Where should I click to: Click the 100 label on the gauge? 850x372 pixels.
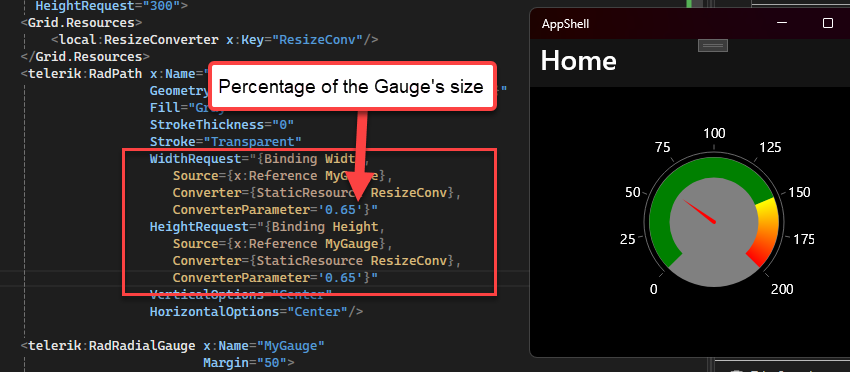pyautogui.click(x=714, y=133)
